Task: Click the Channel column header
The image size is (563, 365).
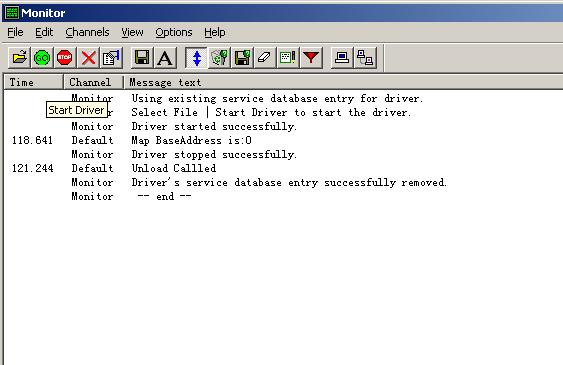Action: coord(93,82)
